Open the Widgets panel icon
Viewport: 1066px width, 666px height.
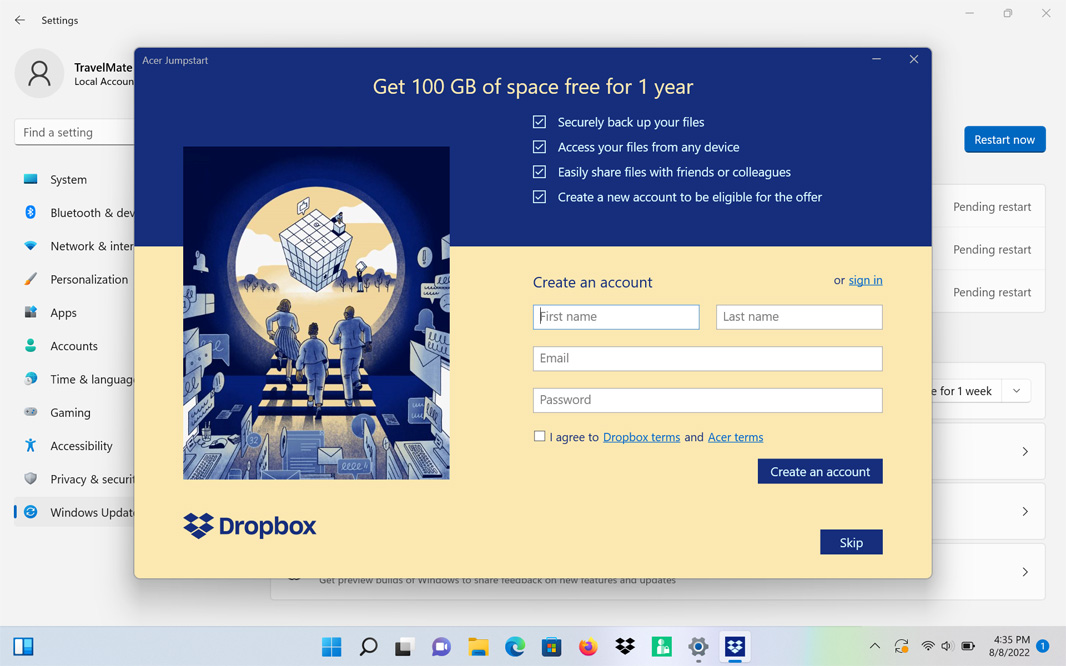(x=23, y=646)
